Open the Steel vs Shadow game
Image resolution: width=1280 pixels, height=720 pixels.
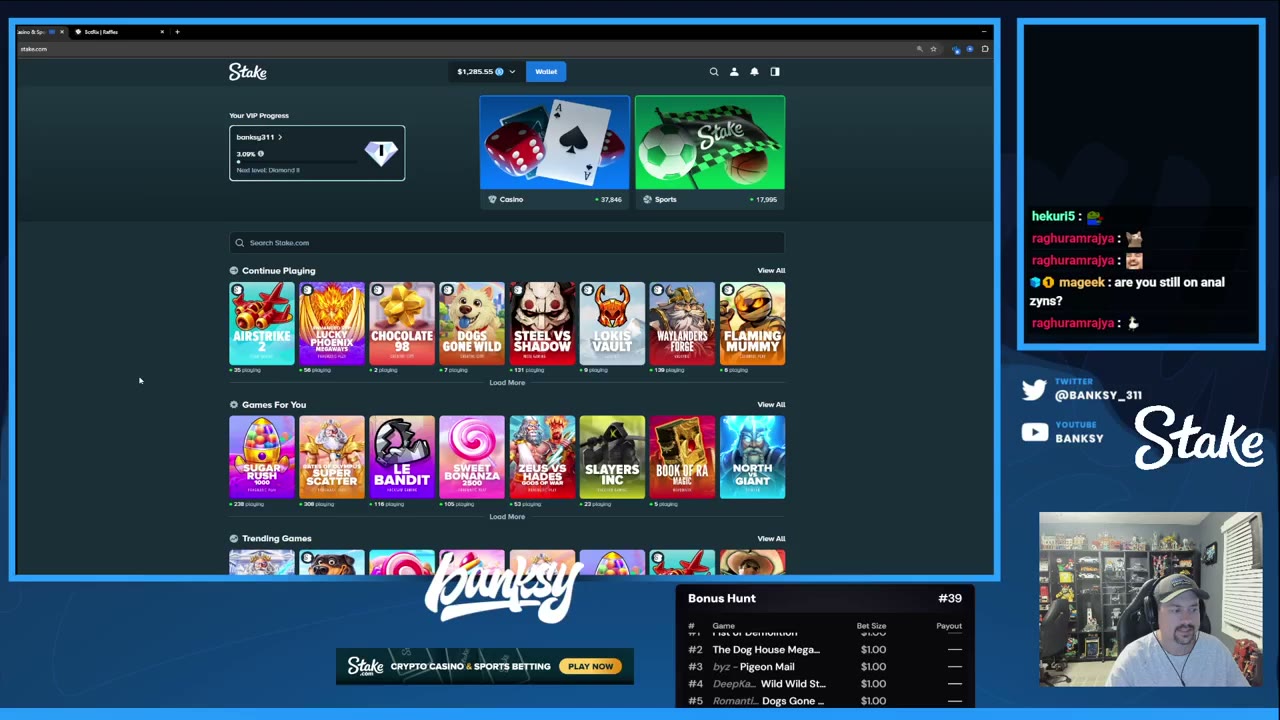point(542,324)
